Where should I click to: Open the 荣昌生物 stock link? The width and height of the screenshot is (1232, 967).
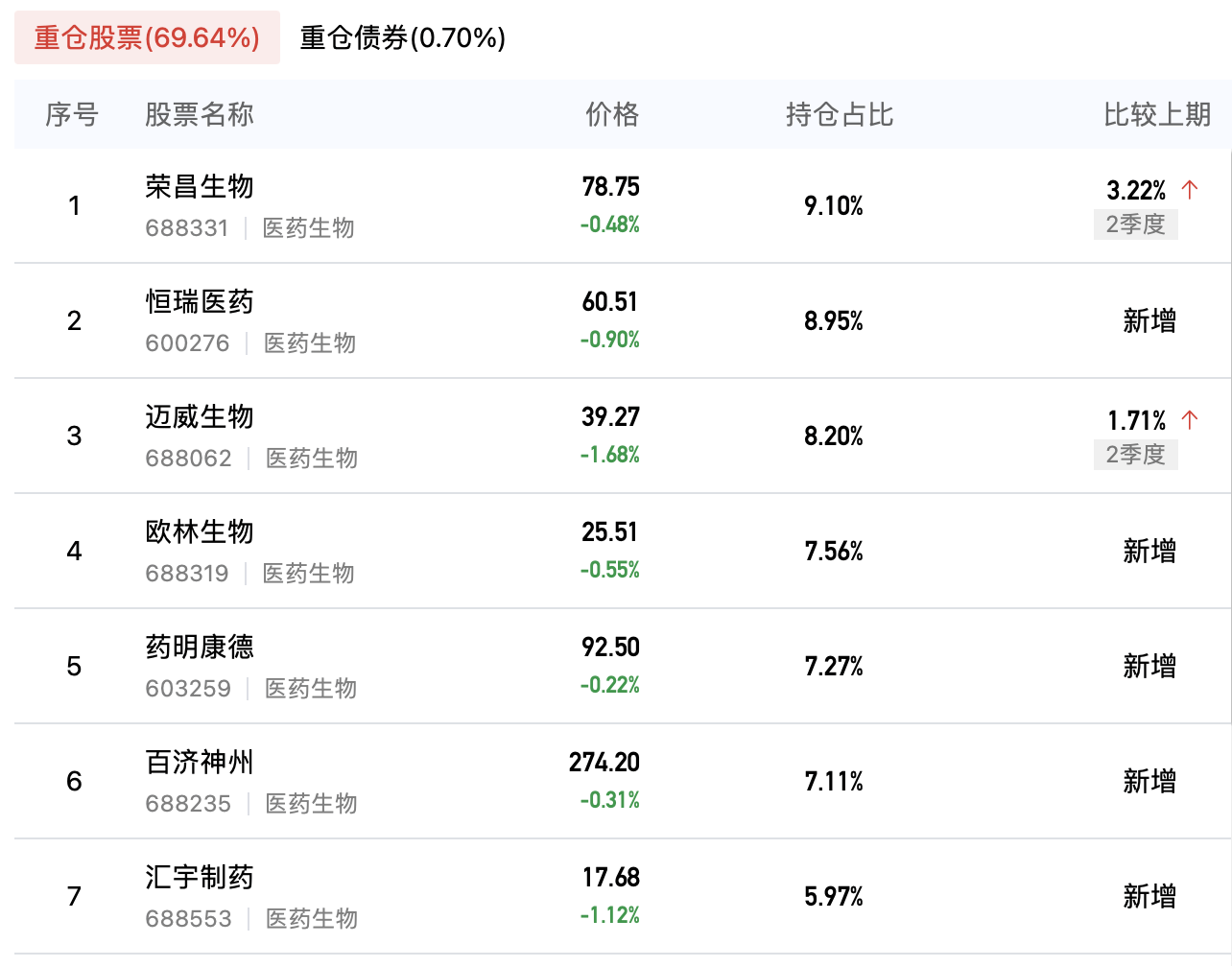tap(200, 186)
